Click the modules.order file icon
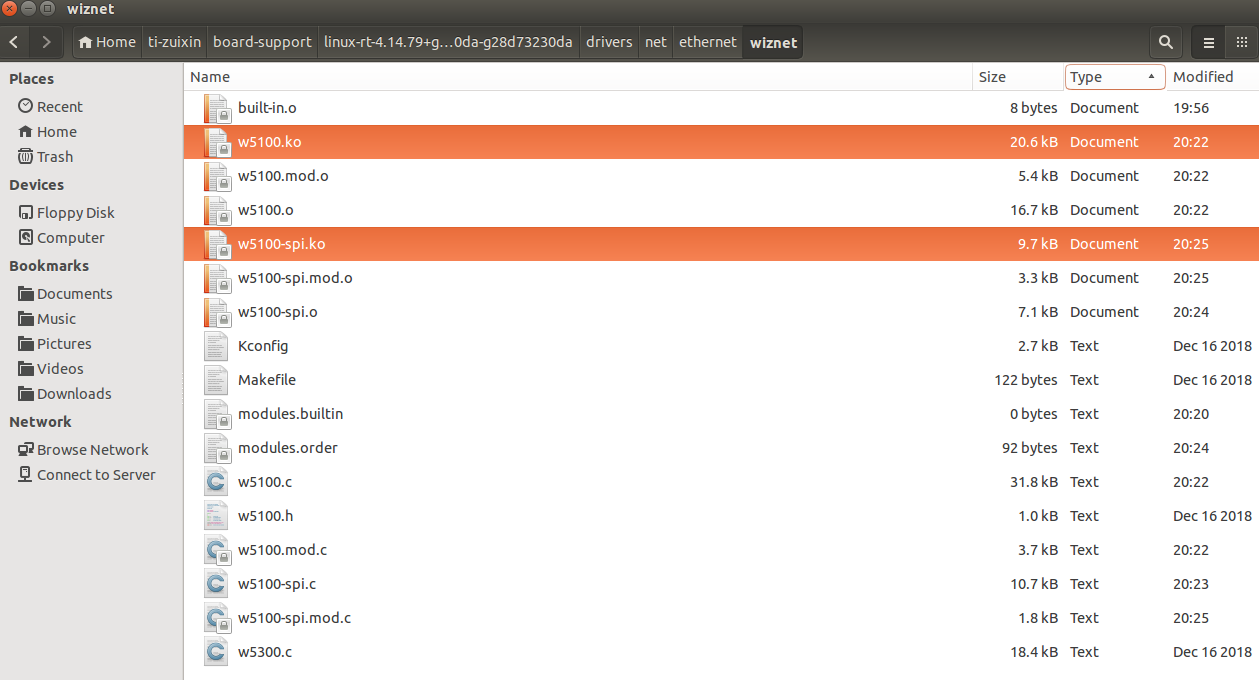Viewport: 1259px width, 680px height. point(216,448)
